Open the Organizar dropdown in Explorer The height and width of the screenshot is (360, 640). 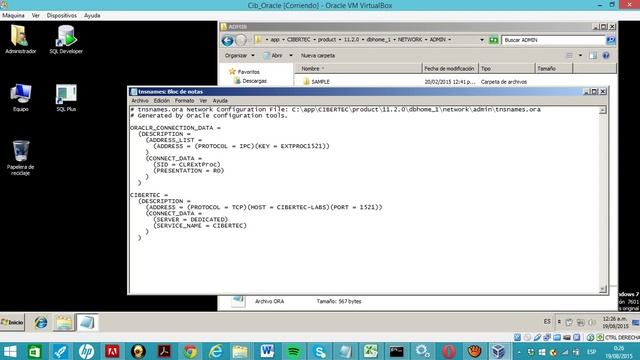click(240, 56)
